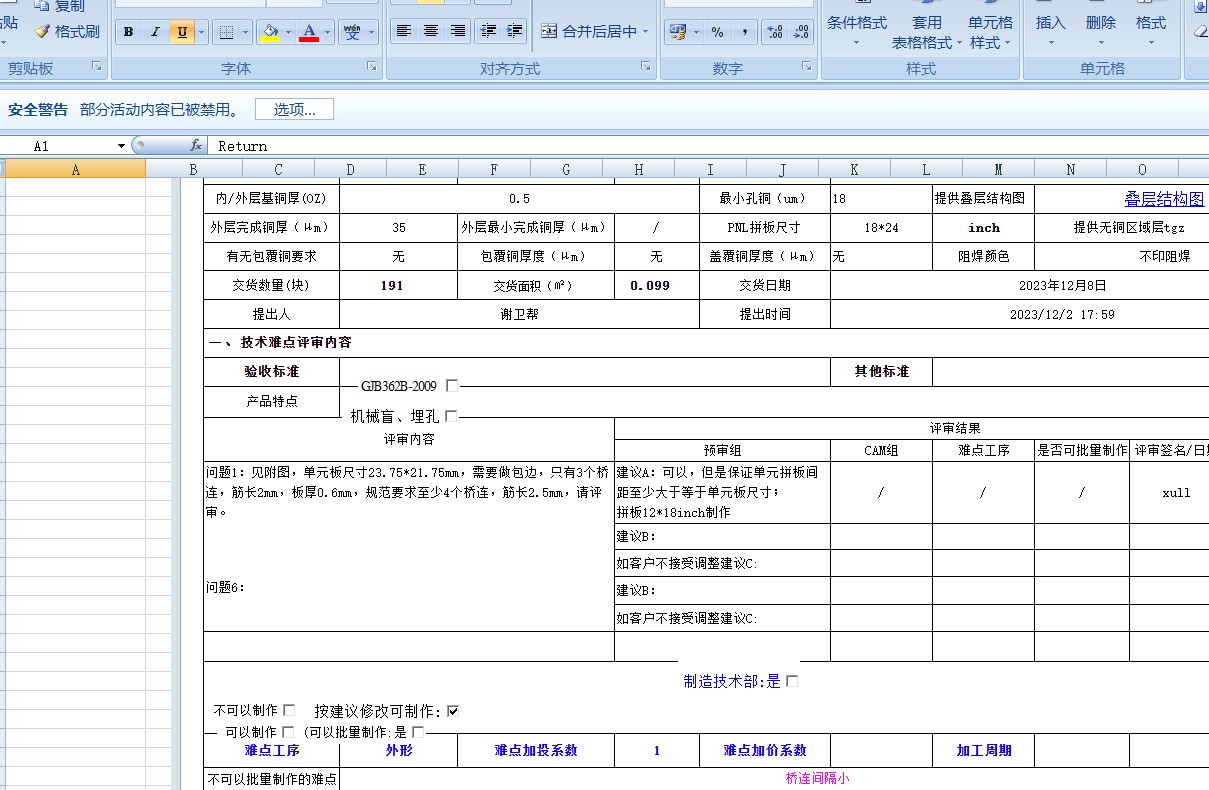Open the Delete (删除) cells menu
Screen dimensions: 1209x790
click(x=1100, y=26)
